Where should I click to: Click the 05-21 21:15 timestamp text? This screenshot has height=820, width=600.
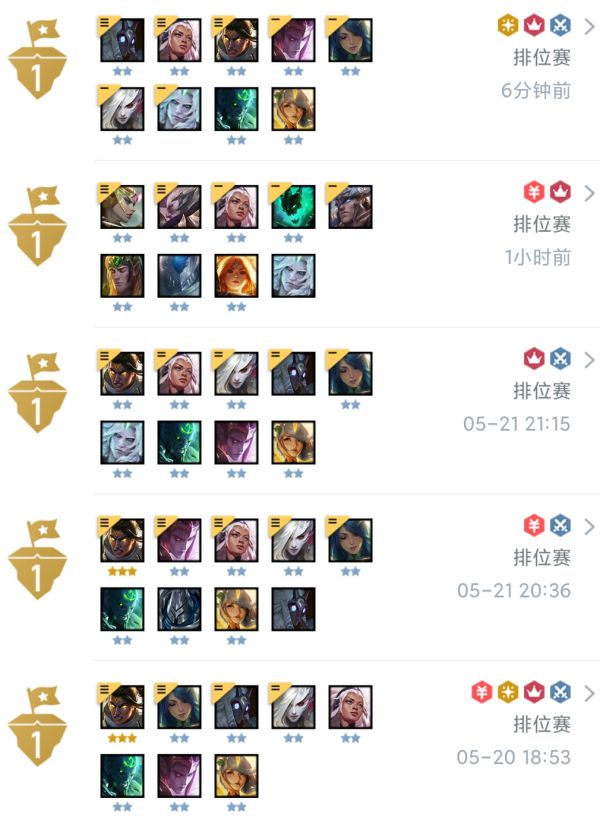pyautogui.click(x=516, y=424)
